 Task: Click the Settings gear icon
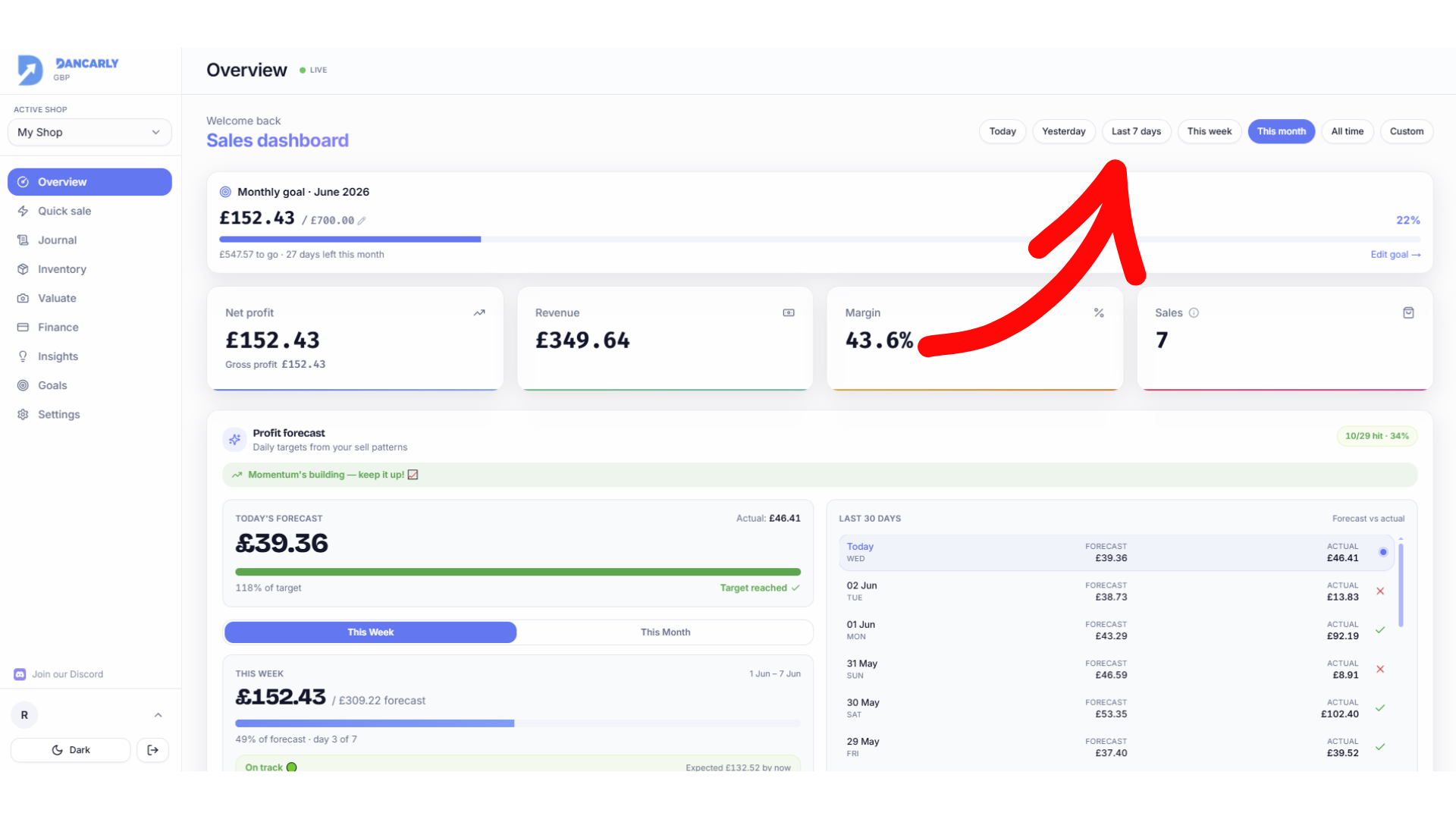pos(23,415)
